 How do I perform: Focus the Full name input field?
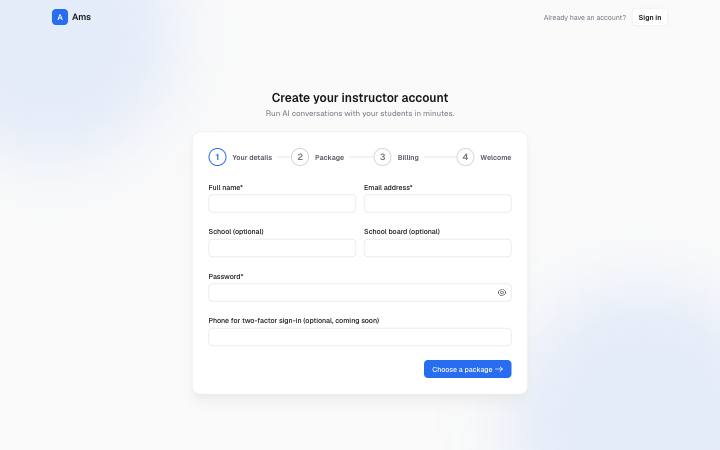282,203
